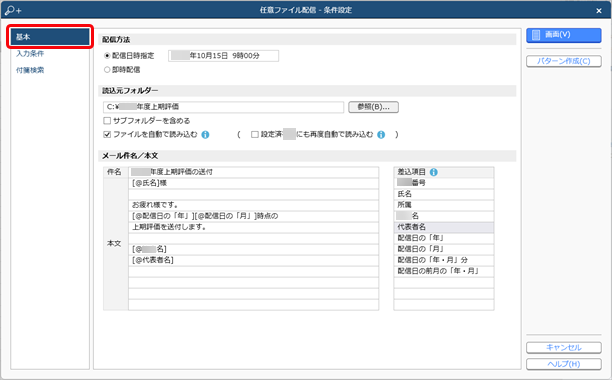Click the 画面(V) button
Screen dimensions: 612x380
coord(564,35)
